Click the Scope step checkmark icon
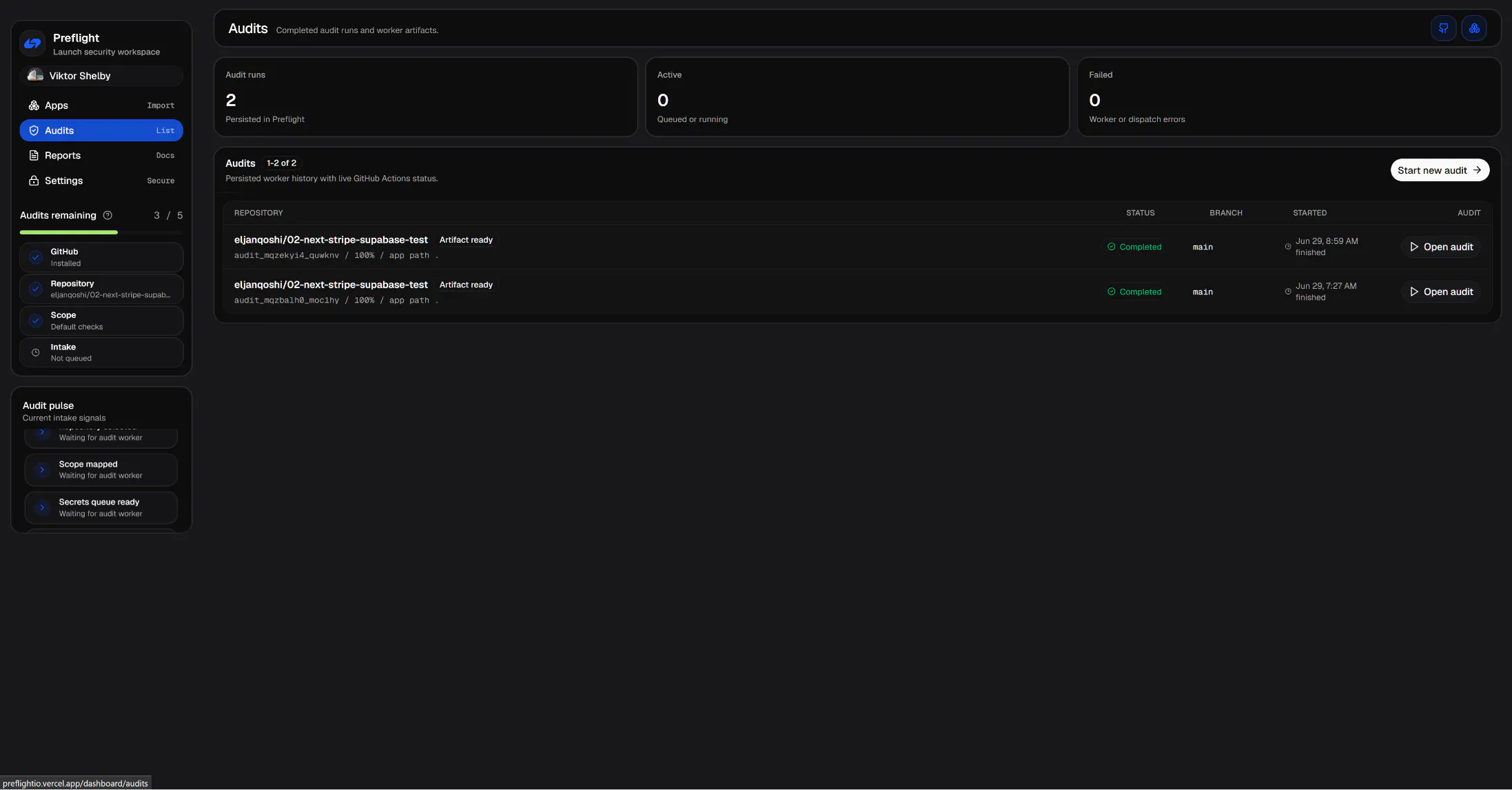This screenshot has height=790, width=1512. click(x=36, y=321)
